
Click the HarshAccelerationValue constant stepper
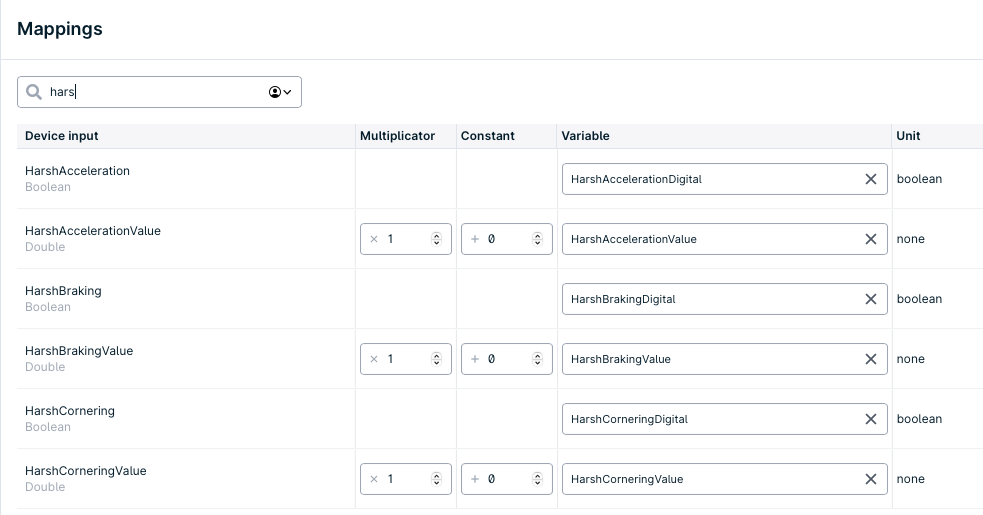pos(537,239)
